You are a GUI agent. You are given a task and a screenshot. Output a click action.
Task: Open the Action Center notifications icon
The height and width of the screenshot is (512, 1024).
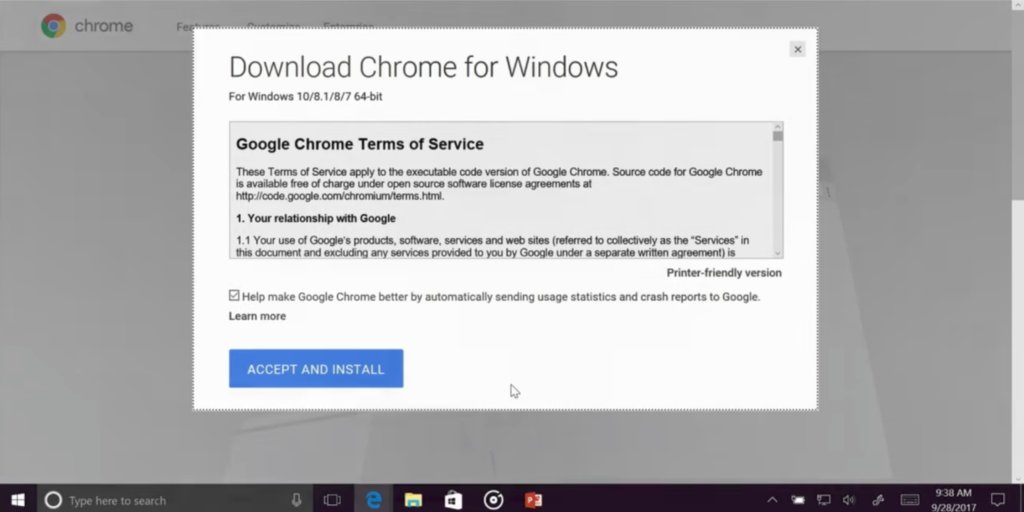tap(997, 500)
